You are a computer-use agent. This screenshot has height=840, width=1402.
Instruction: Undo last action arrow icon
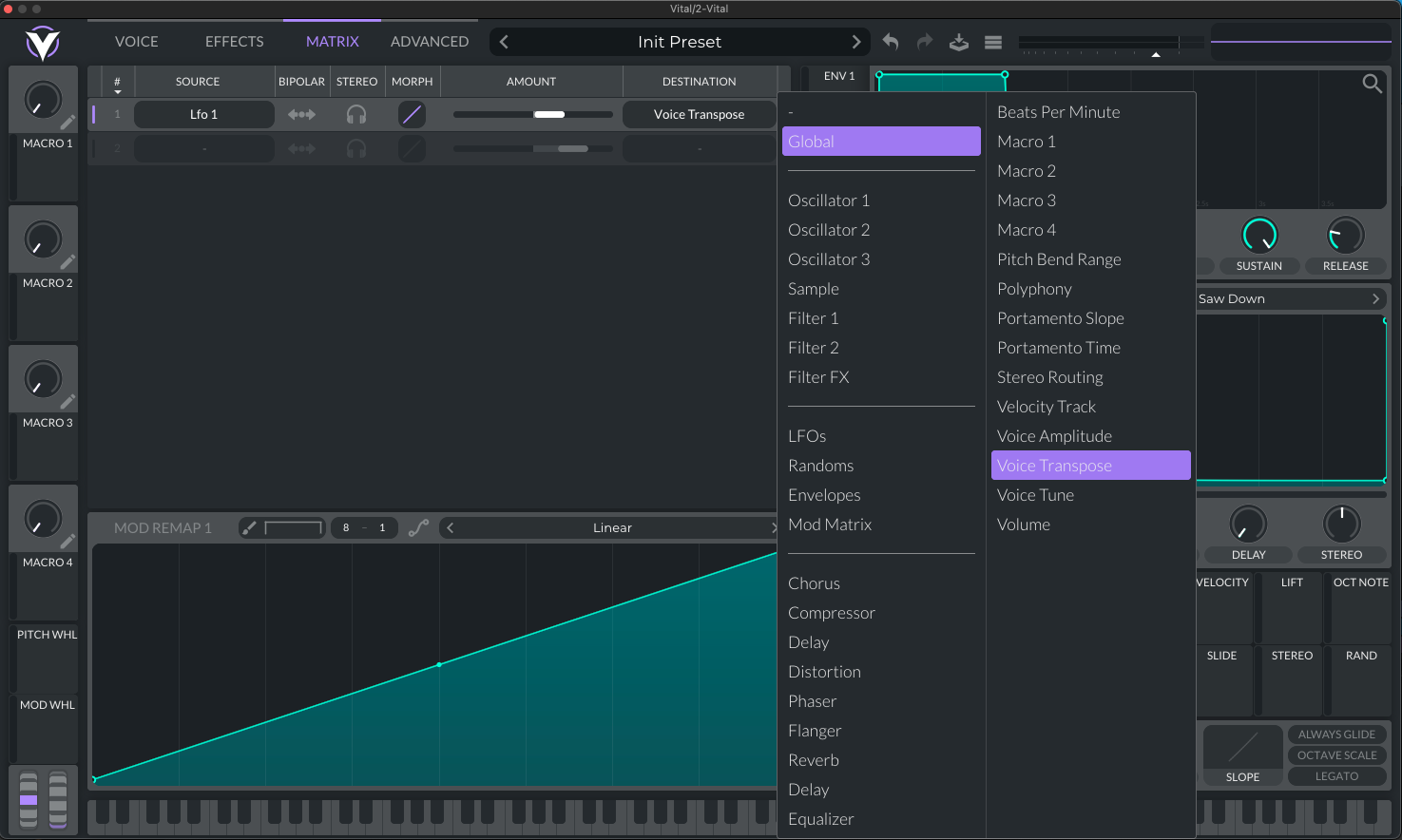[x=891, y=42]
